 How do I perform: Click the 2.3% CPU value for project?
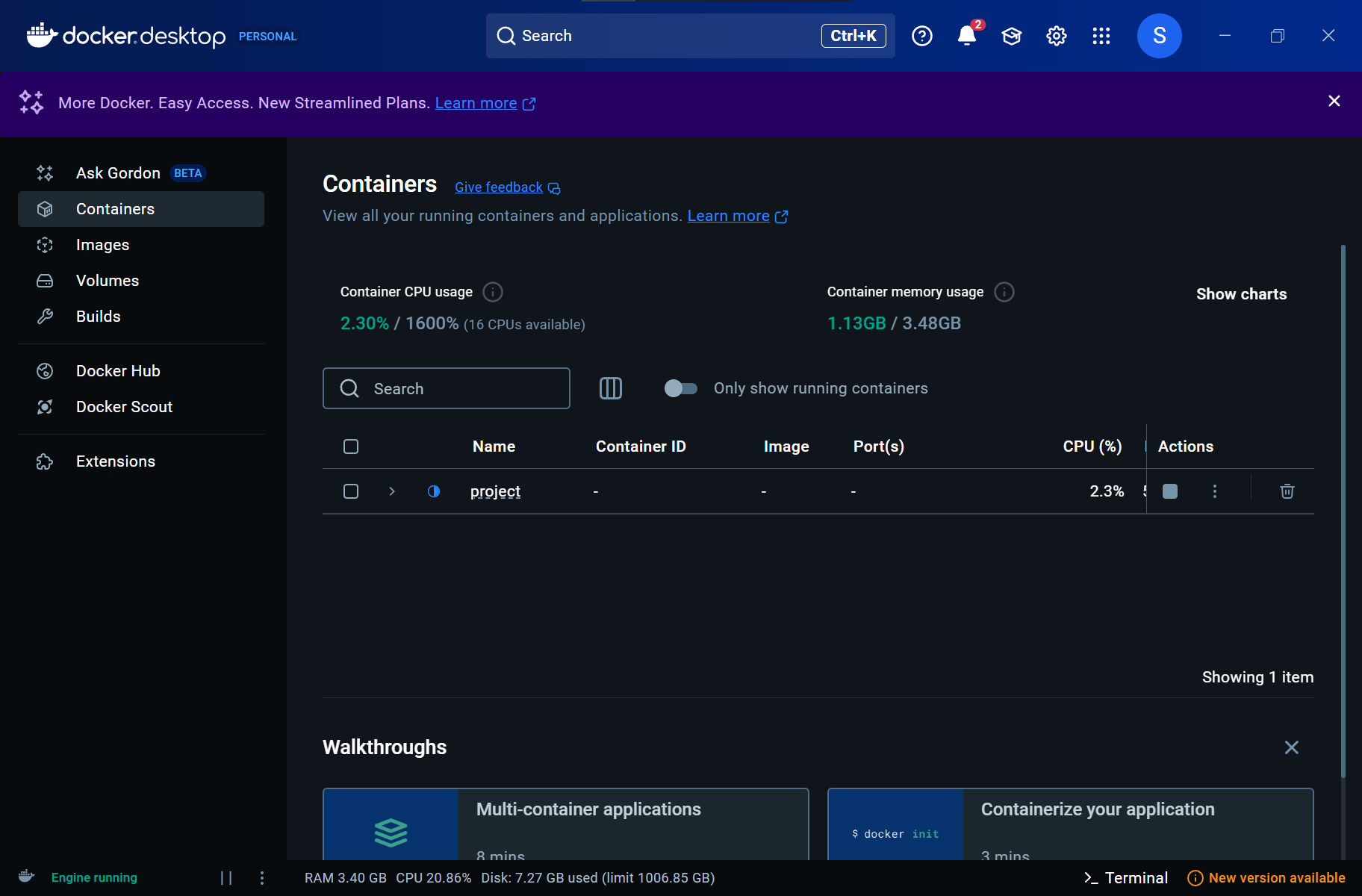(1107, 491)
